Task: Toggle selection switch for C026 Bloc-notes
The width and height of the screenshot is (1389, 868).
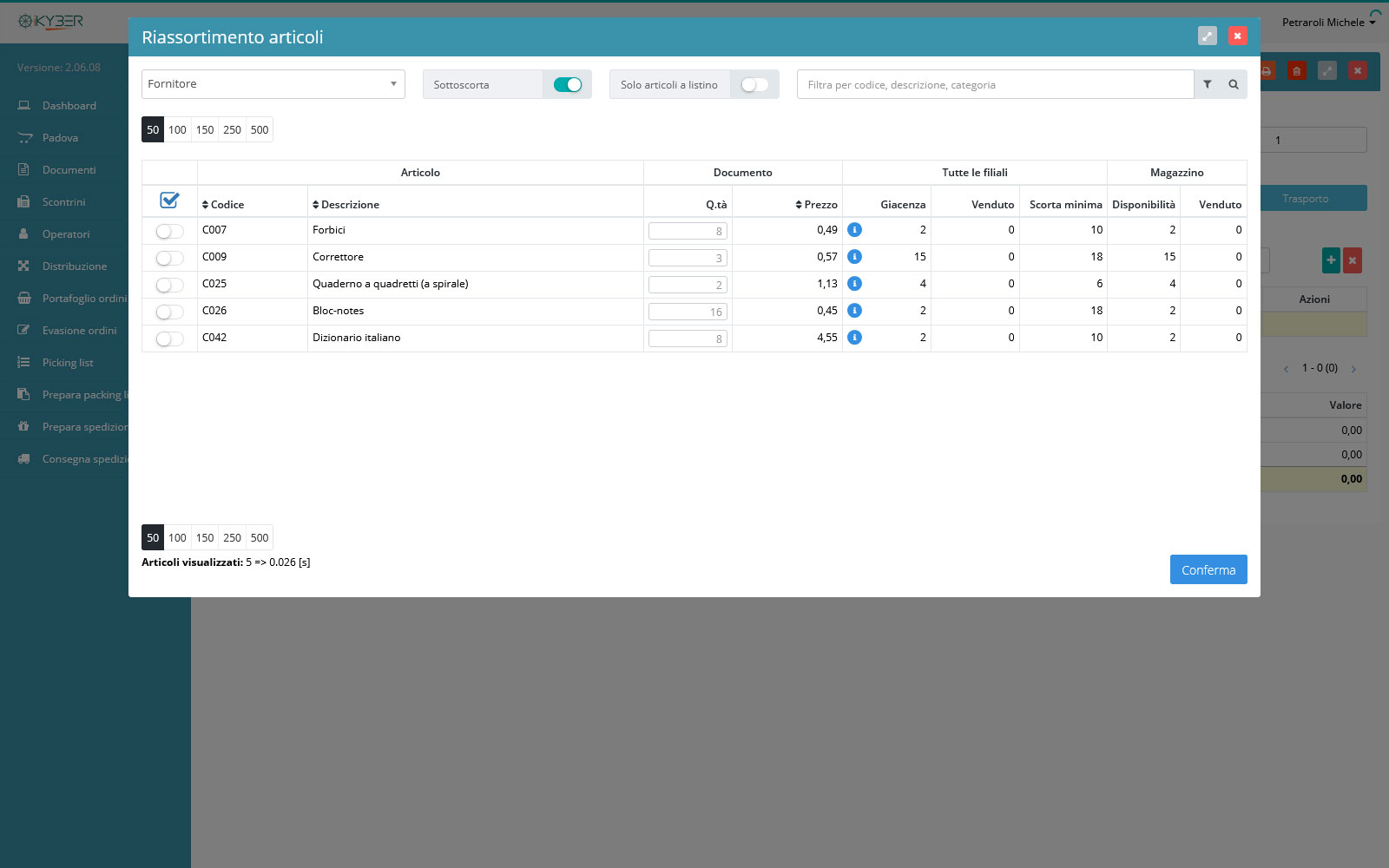Action: pos(169,312)
